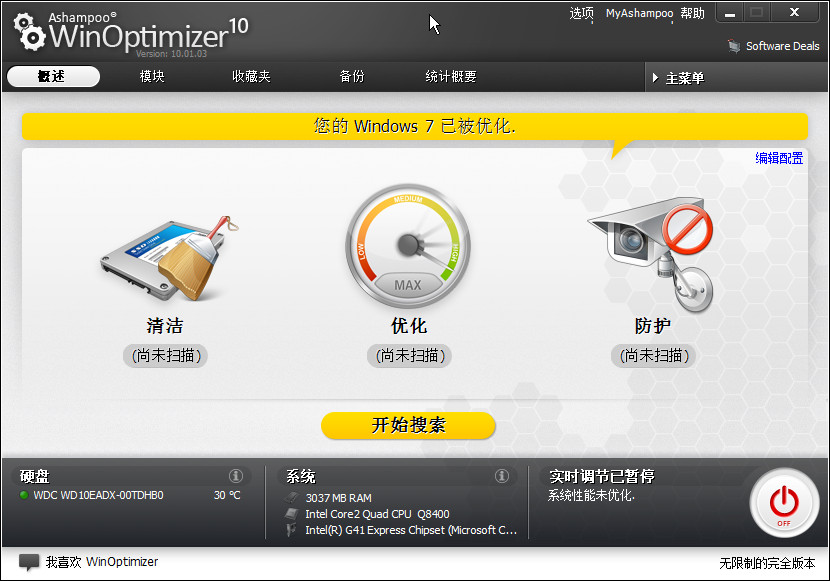This screenshot has width=830, height=581.
Task: Click the yellow Windows 7 已被优化 banner
Action: (x=414, y=126)
